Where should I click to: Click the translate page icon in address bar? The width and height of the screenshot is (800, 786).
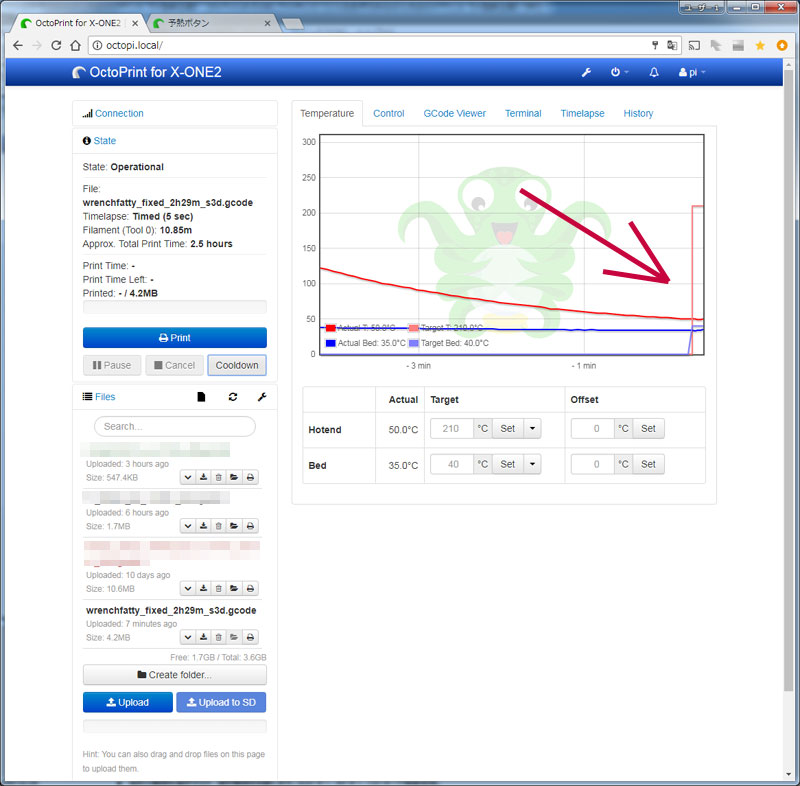point(672,45)
